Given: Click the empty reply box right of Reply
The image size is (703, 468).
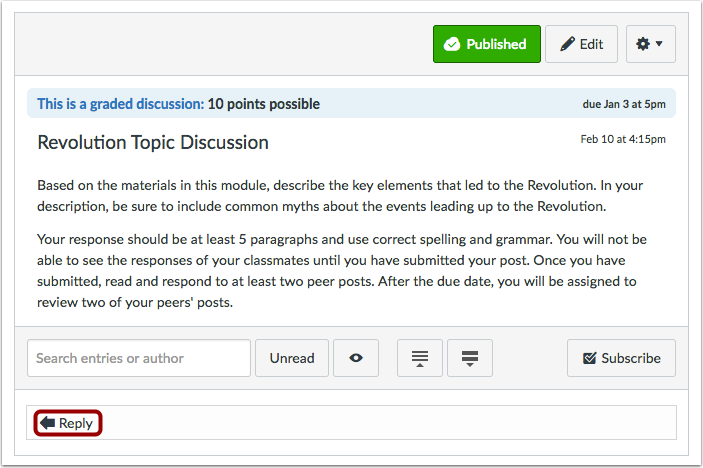Looking at the screenshot, I should point(390,423).
